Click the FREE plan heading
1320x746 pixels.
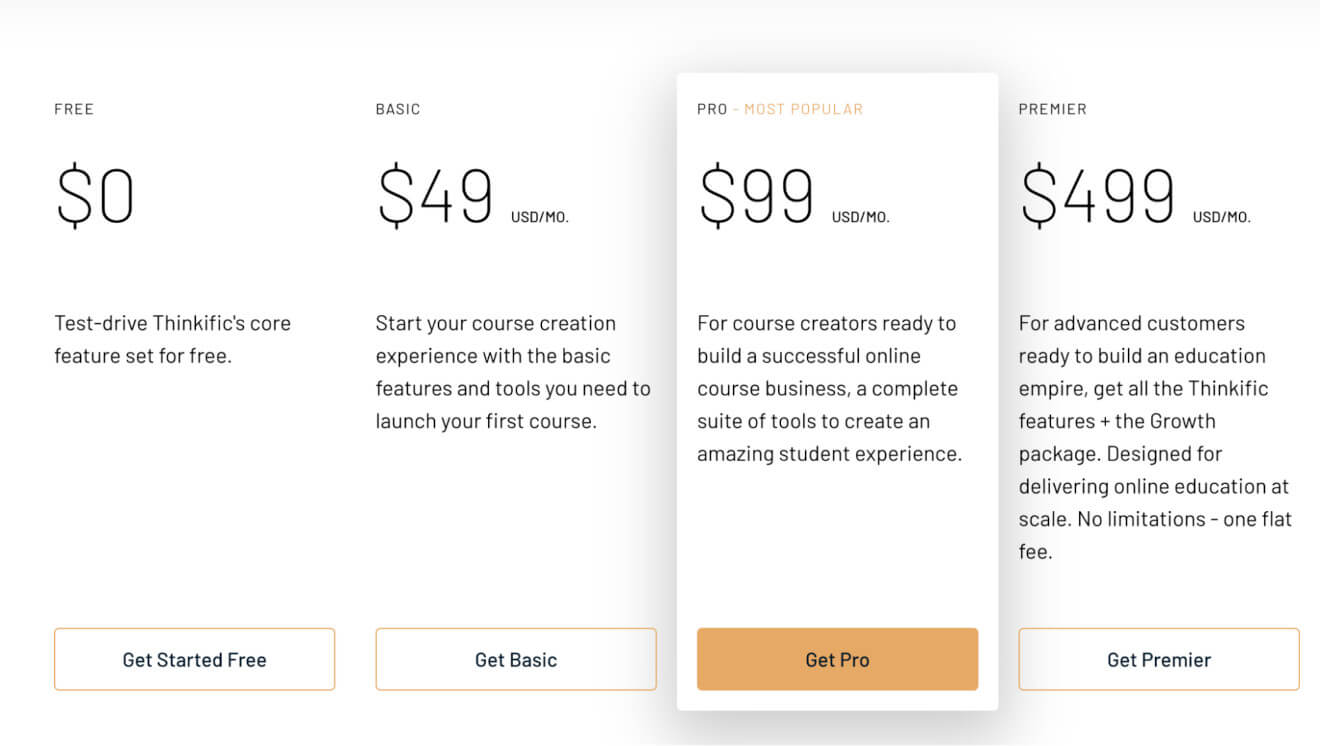coord(74,109)
